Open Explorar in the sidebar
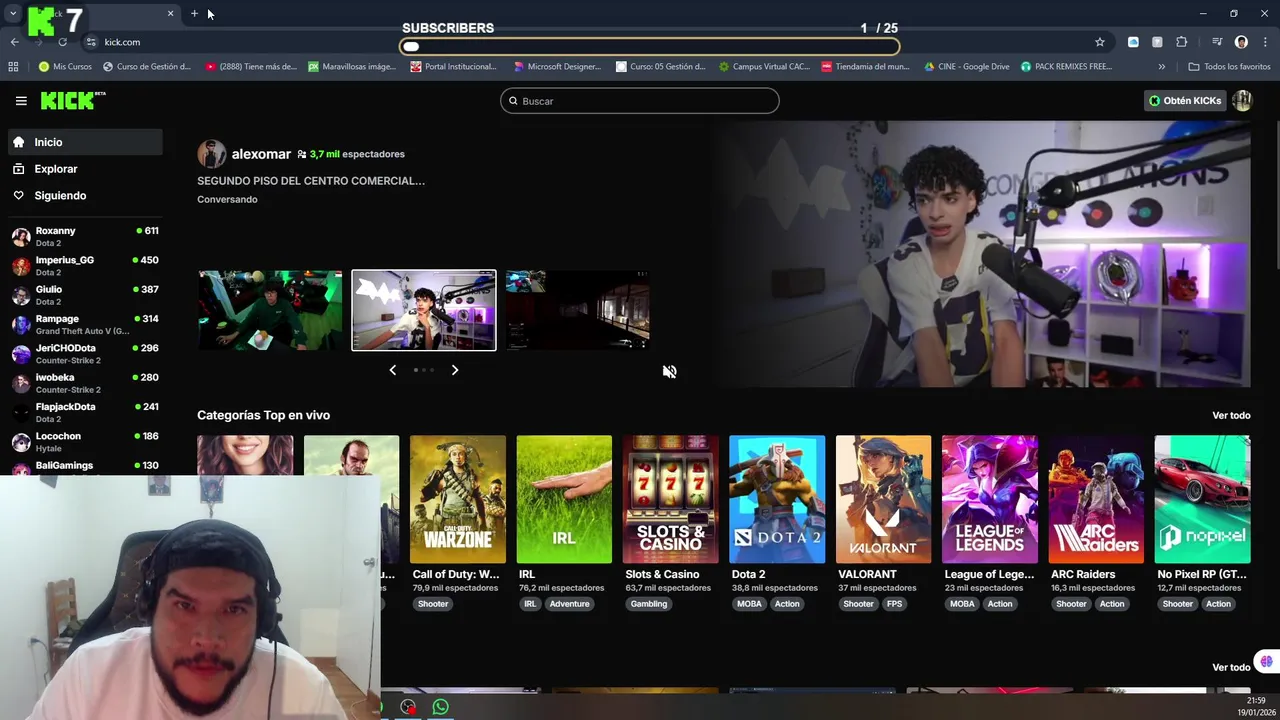The height and width of the screenshot is (720, 1280). (85, 169)
